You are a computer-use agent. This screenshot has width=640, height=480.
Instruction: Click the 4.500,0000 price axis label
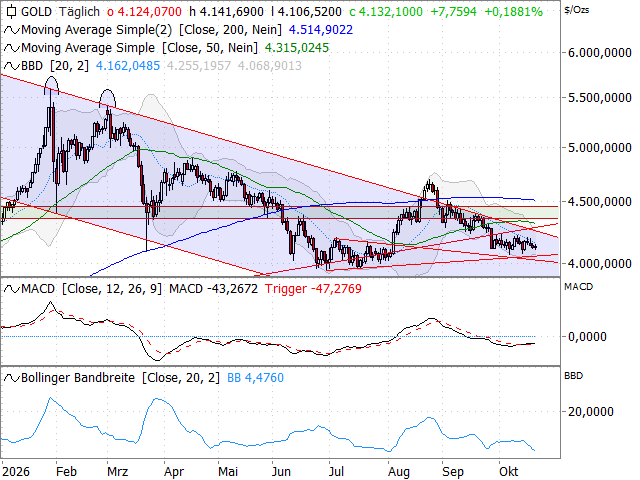[x=600, y=202]
